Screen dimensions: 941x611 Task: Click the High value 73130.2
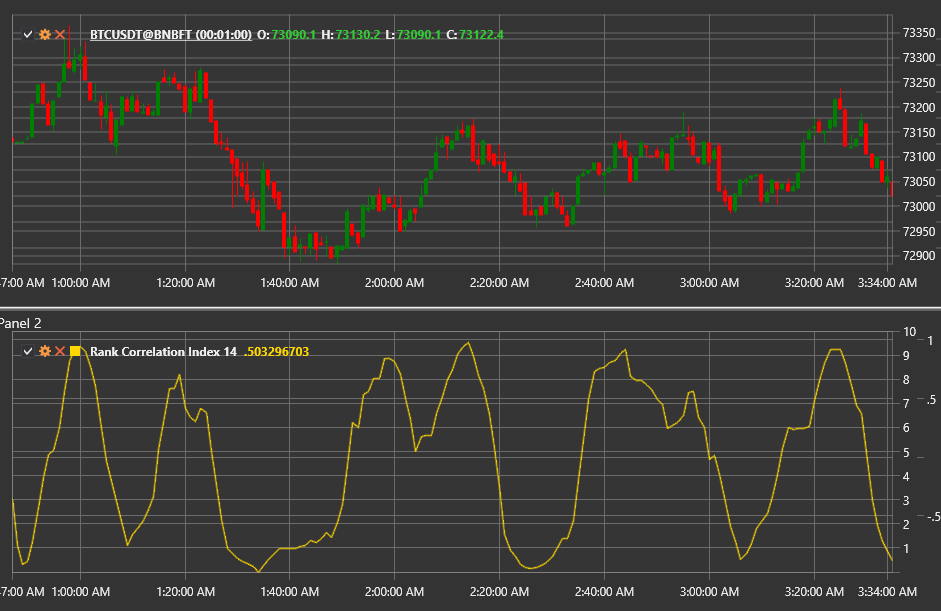pos(358,35)
